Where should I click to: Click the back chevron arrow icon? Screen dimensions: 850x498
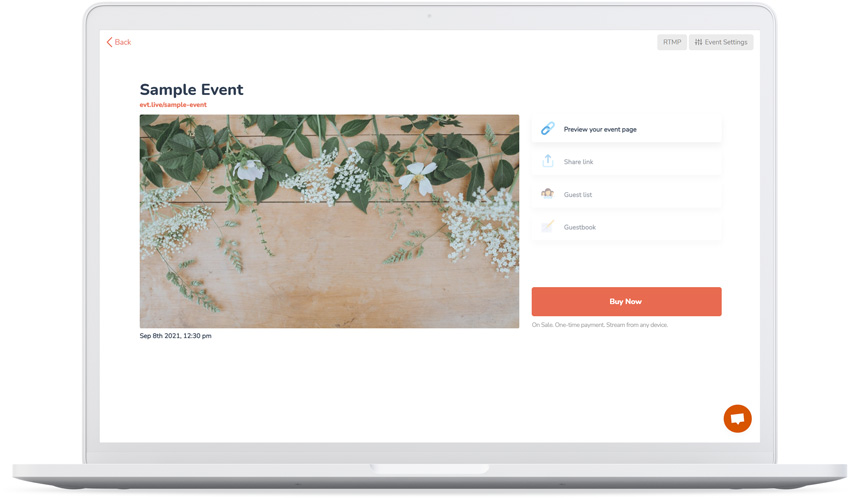coord(109,42)
